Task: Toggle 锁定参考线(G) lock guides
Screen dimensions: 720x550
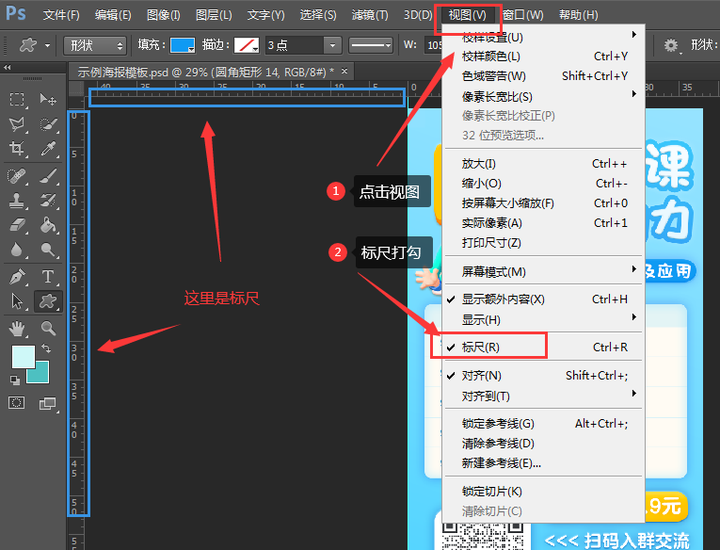Action: (x=543, y=423)
